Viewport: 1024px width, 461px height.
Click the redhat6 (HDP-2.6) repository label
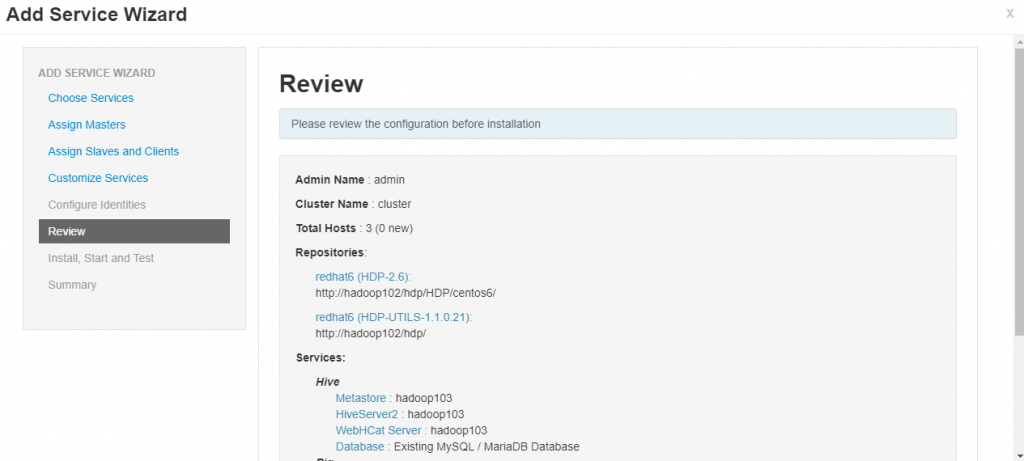363,277
